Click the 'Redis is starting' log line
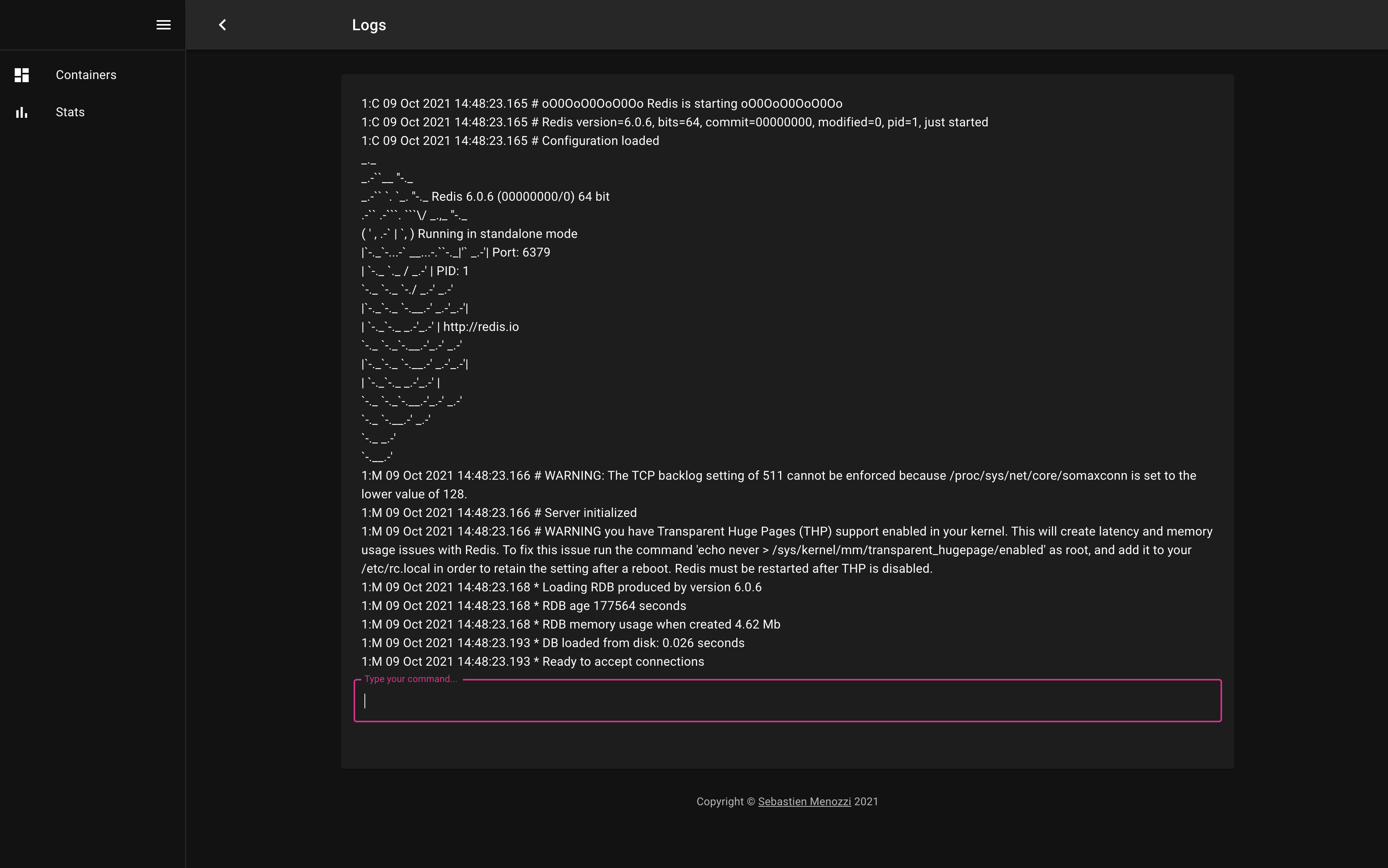This screenshot has height=868, width=1388. [601, 104]
